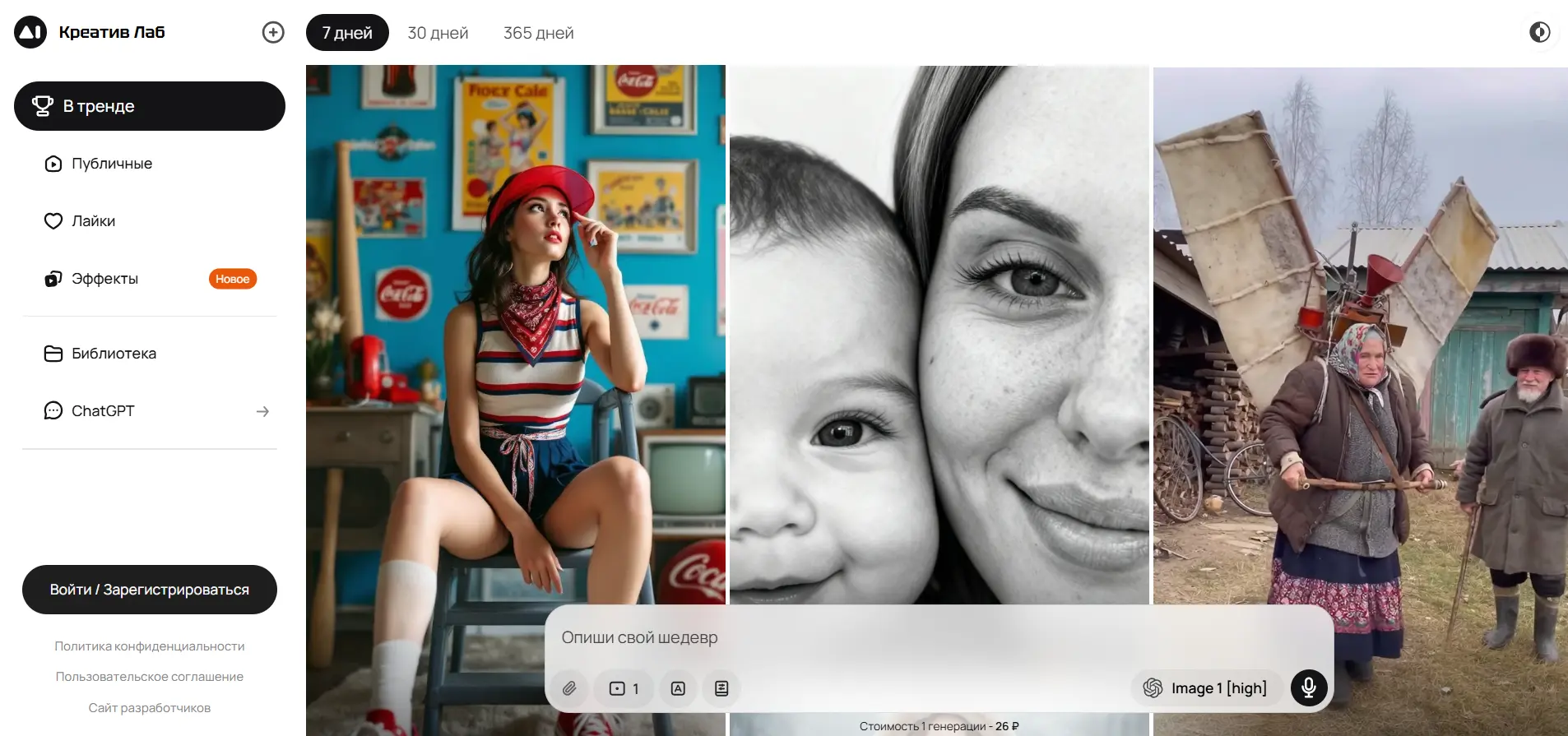Open the Лайки section with heart icon
Image resolution: width=1568 pixels, height=736 pixels.
click(x=93, y=221)
